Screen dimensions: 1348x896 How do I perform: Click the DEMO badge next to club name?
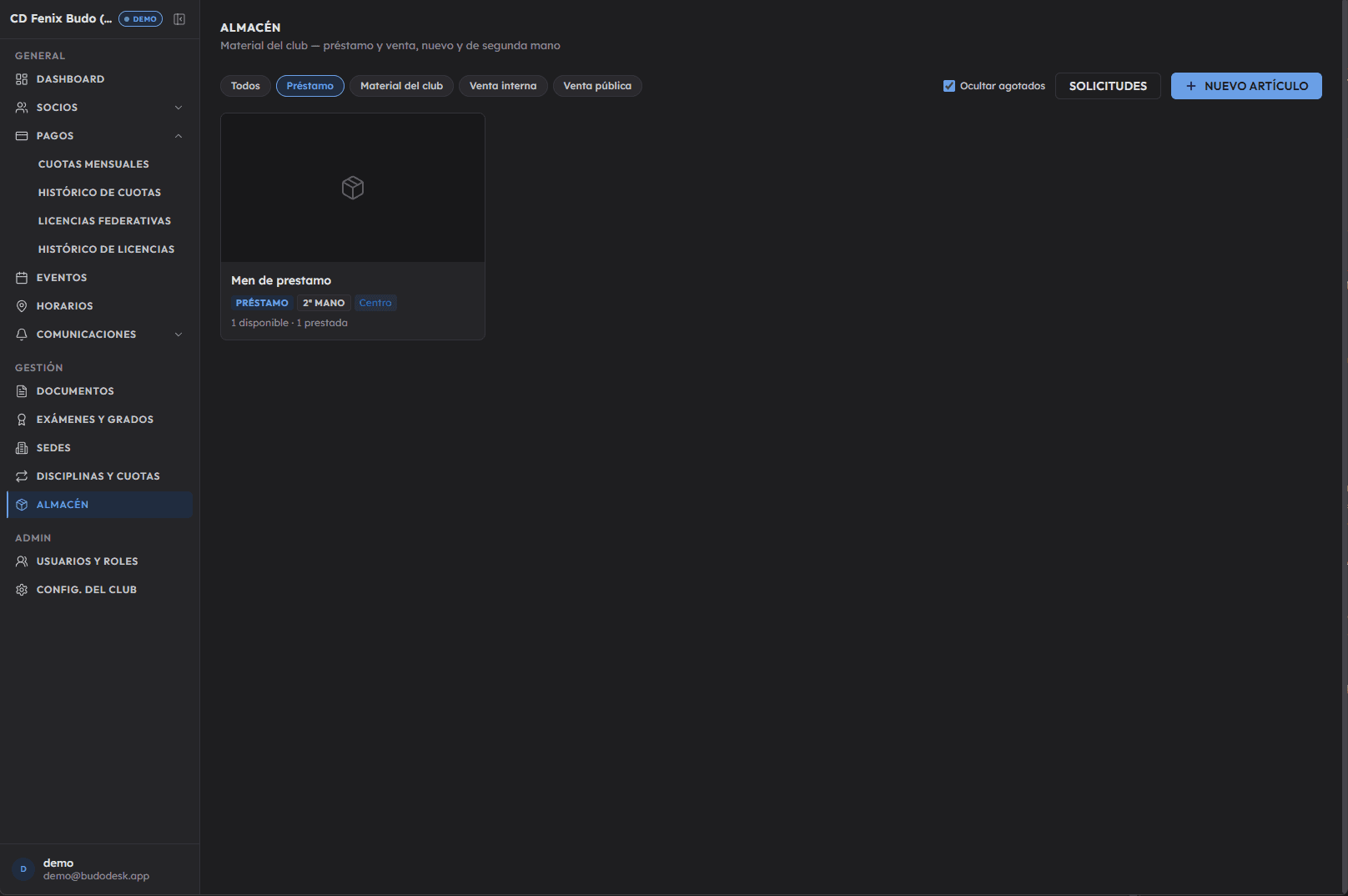(x=140, y=19)
